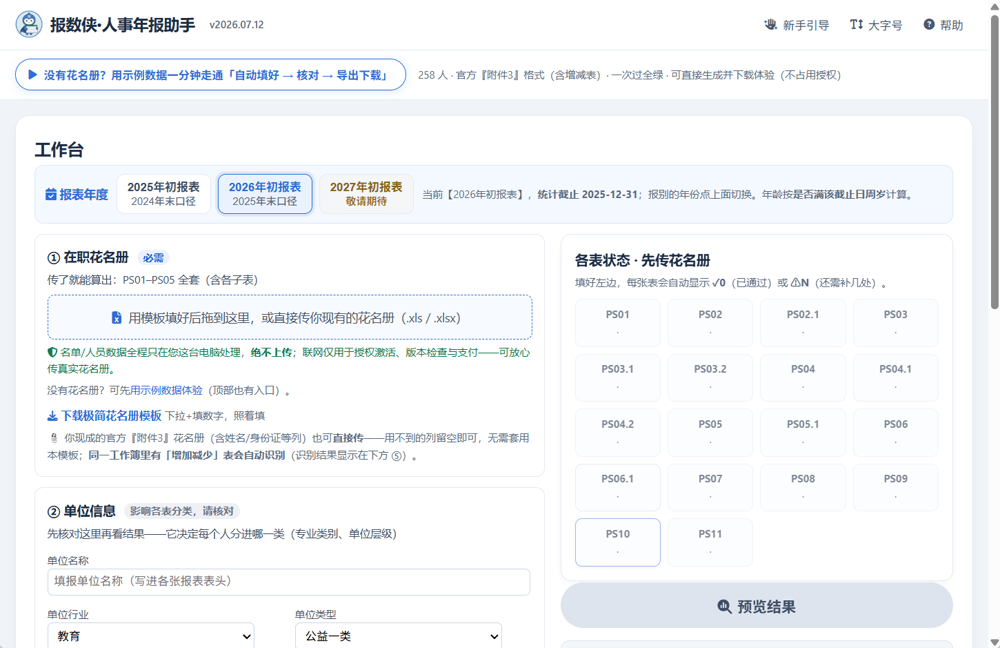Open help via the question mark icon
The image size is (1000, 648).
tap(929, 25)
